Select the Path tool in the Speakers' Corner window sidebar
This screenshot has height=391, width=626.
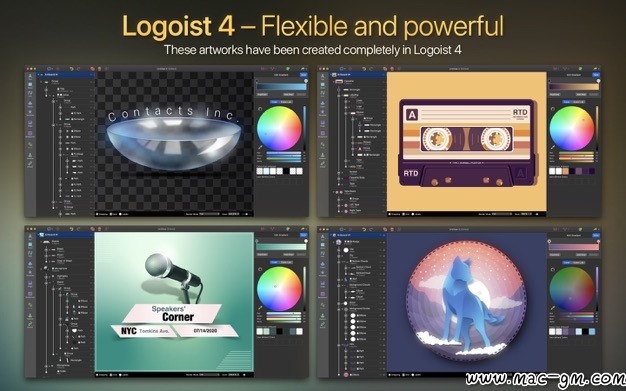tap(30, 254)
